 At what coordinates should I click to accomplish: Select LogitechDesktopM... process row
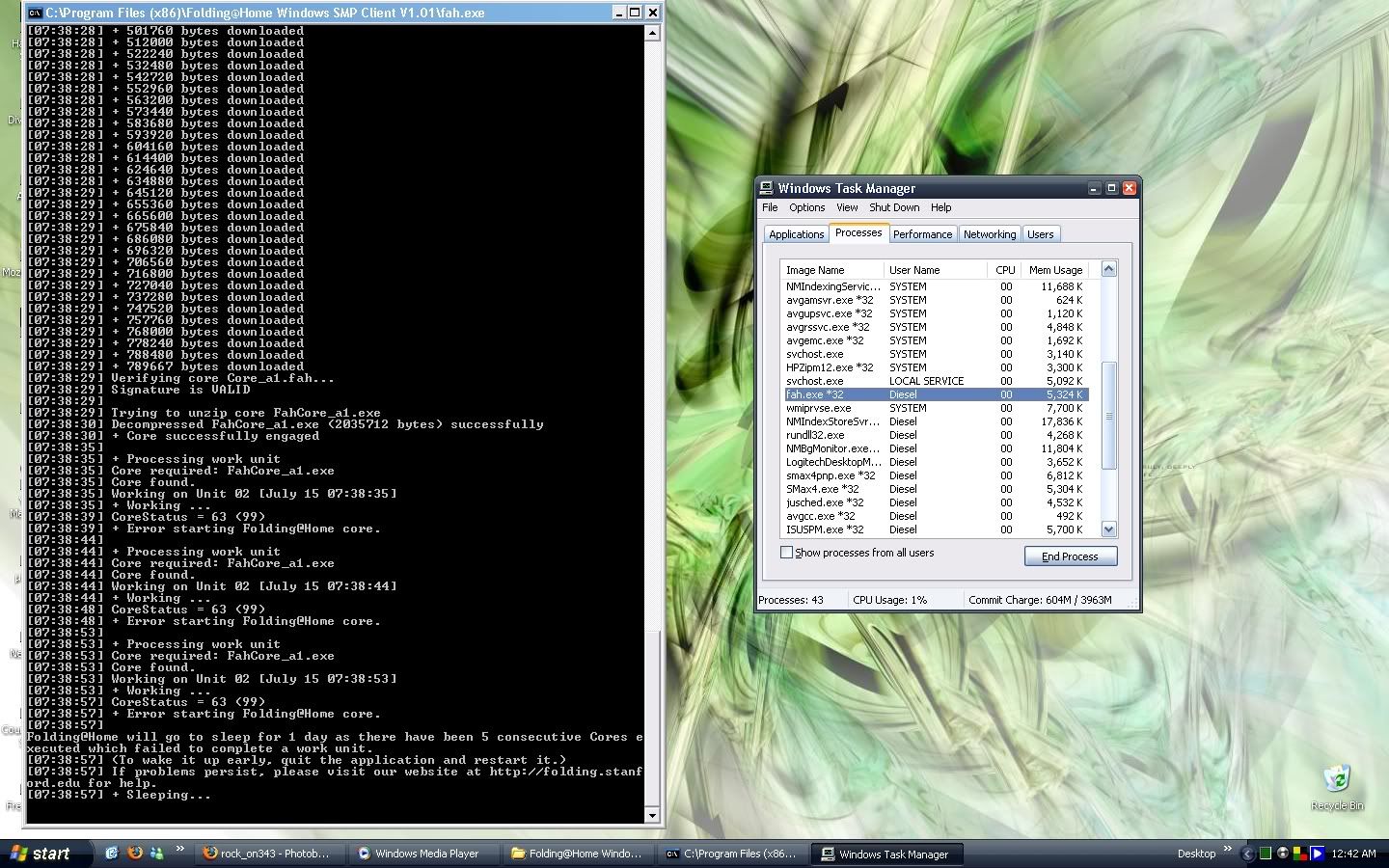[x=936, y=462]
